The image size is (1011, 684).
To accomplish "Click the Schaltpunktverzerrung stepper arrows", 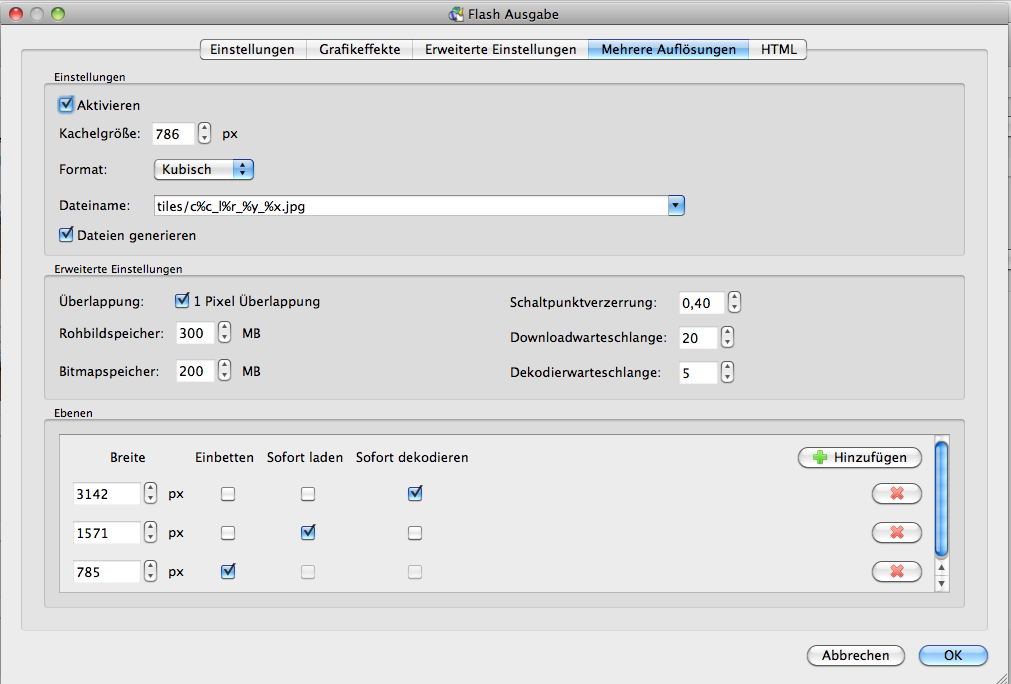I will coord(734,302).
